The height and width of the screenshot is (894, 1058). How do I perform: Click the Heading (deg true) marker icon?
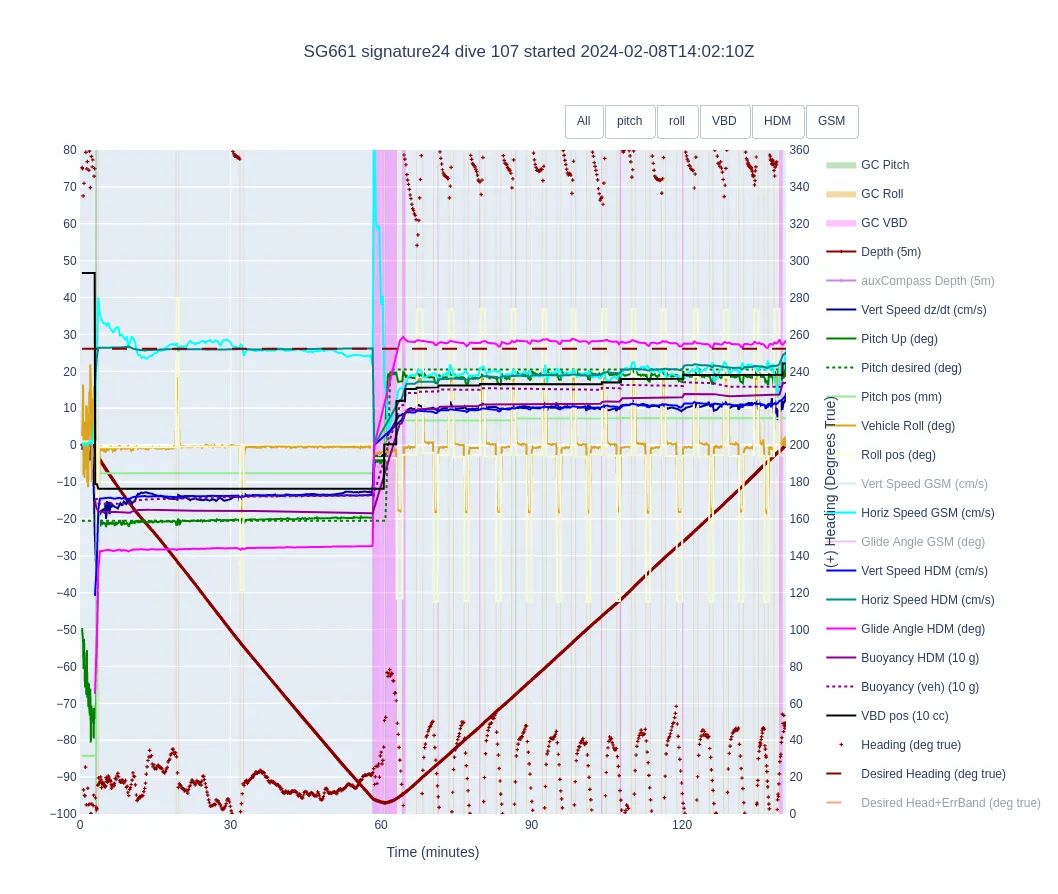click(x=840, y=745)
